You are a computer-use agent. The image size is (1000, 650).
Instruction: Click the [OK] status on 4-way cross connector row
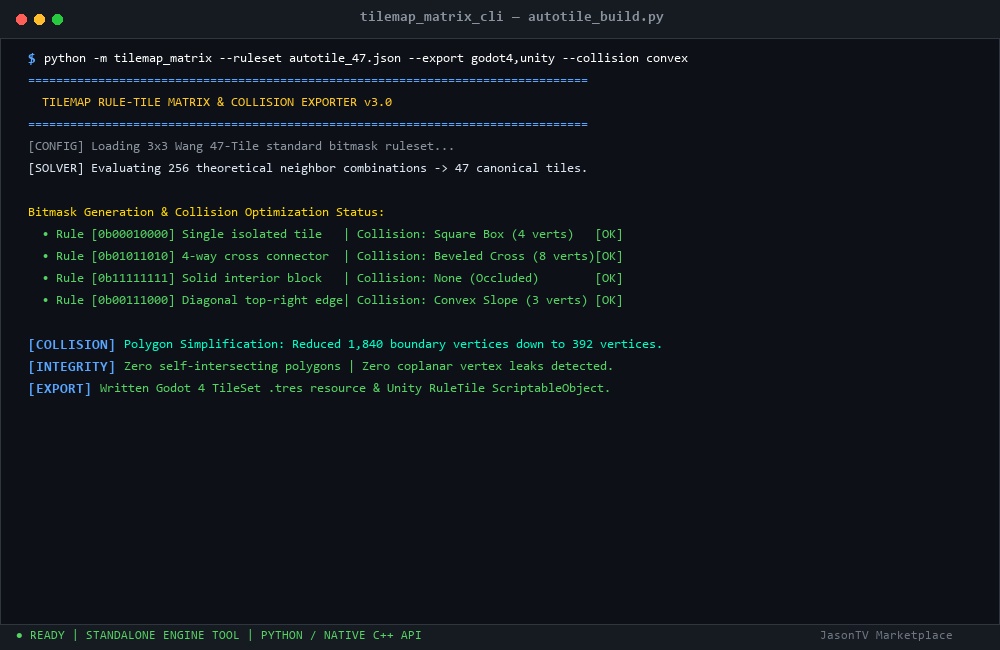click(x=608, y=256)
